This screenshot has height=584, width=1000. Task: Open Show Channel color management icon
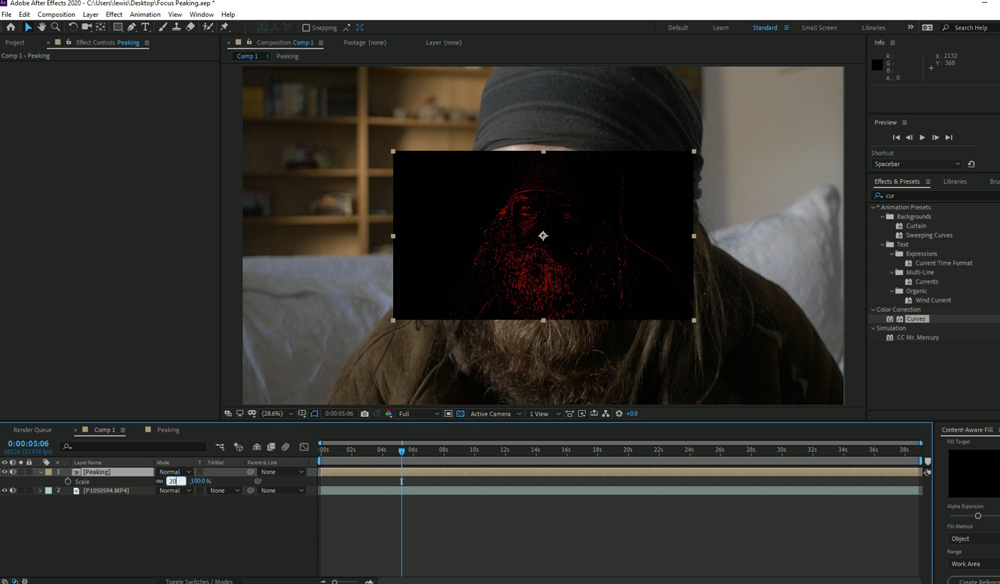pyautogui.click(x=388, y=414)
